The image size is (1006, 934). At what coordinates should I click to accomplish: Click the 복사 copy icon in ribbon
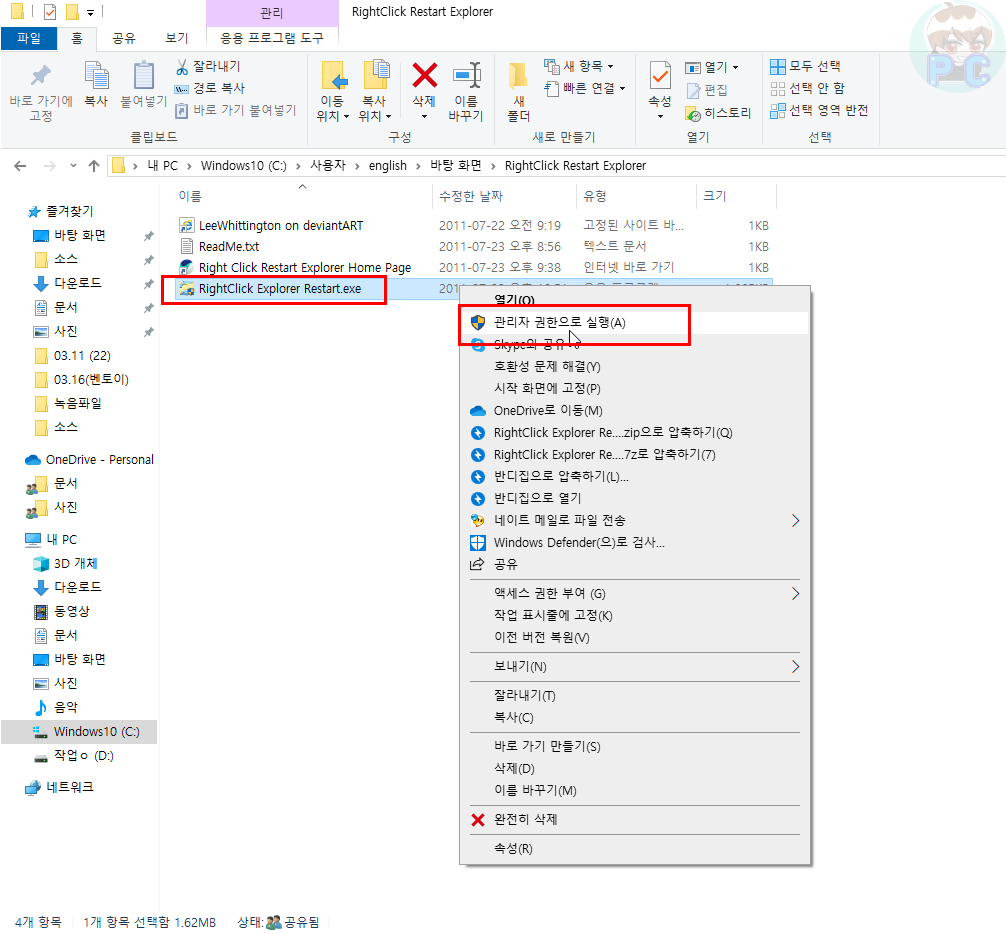(x=96, y=75)
